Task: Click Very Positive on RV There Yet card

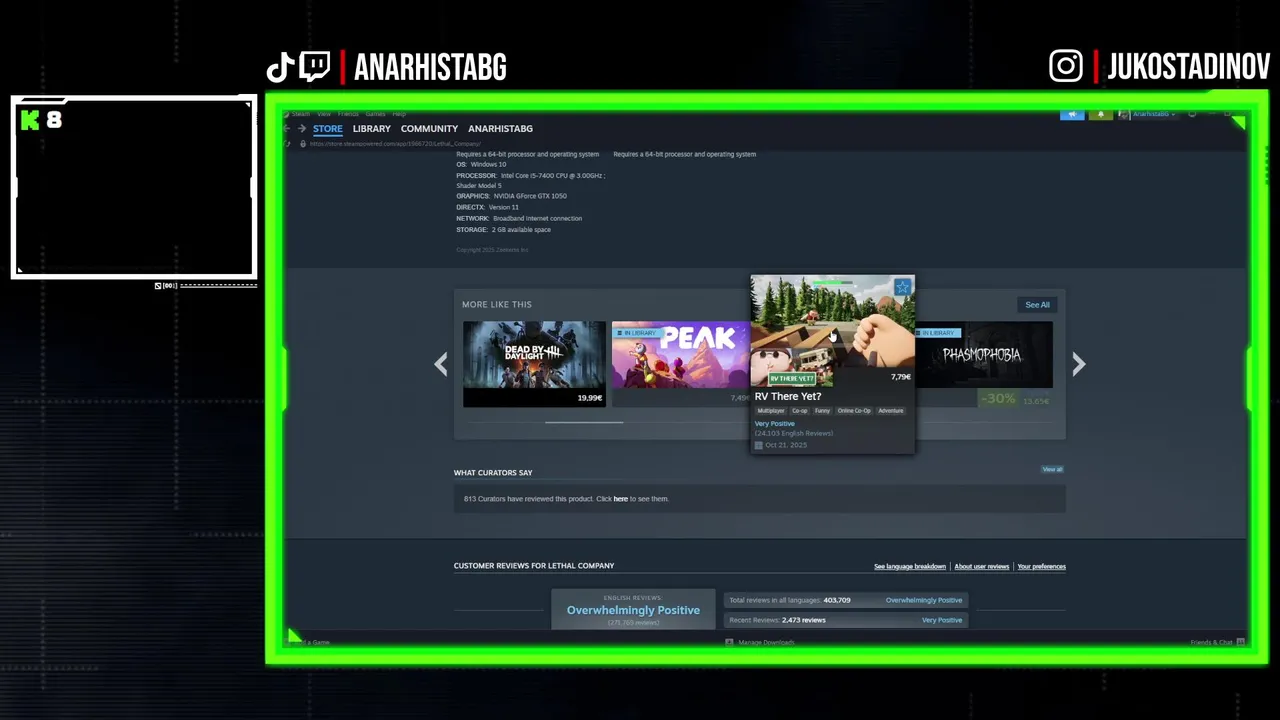Action: click(775, 424)
